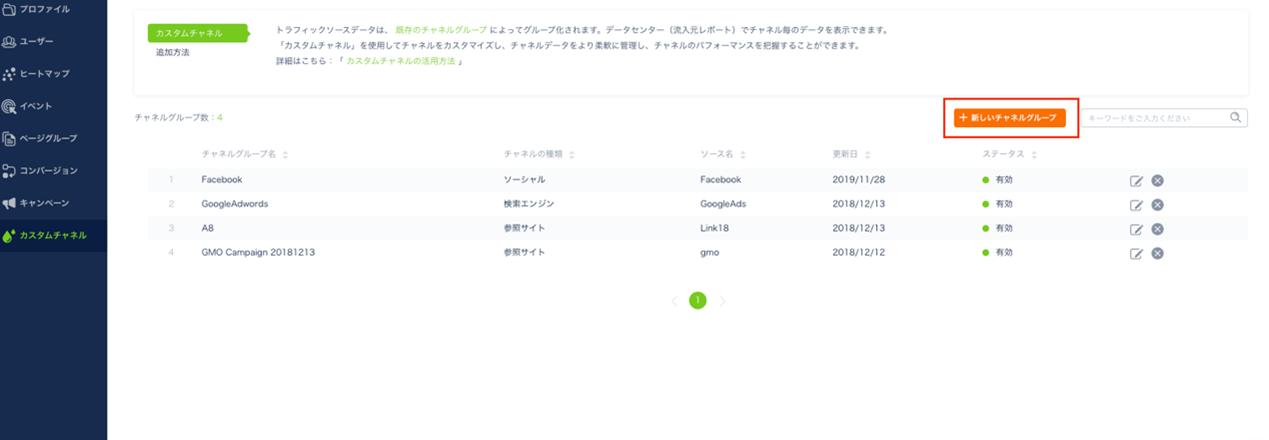The image size is (1269, 440).
Task: Delete the GoogleAdwords channel group
Action: coord(1157,205)
